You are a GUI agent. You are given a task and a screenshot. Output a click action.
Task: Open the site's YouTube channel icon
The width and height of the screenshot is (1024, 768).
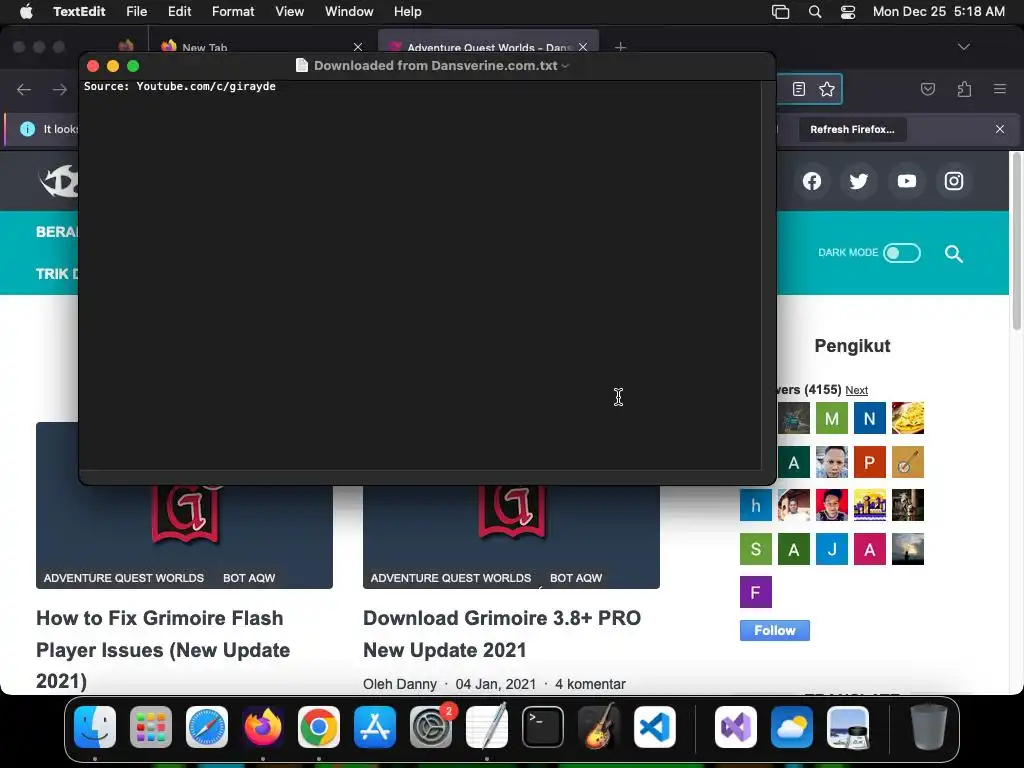[x=906, y=181]
